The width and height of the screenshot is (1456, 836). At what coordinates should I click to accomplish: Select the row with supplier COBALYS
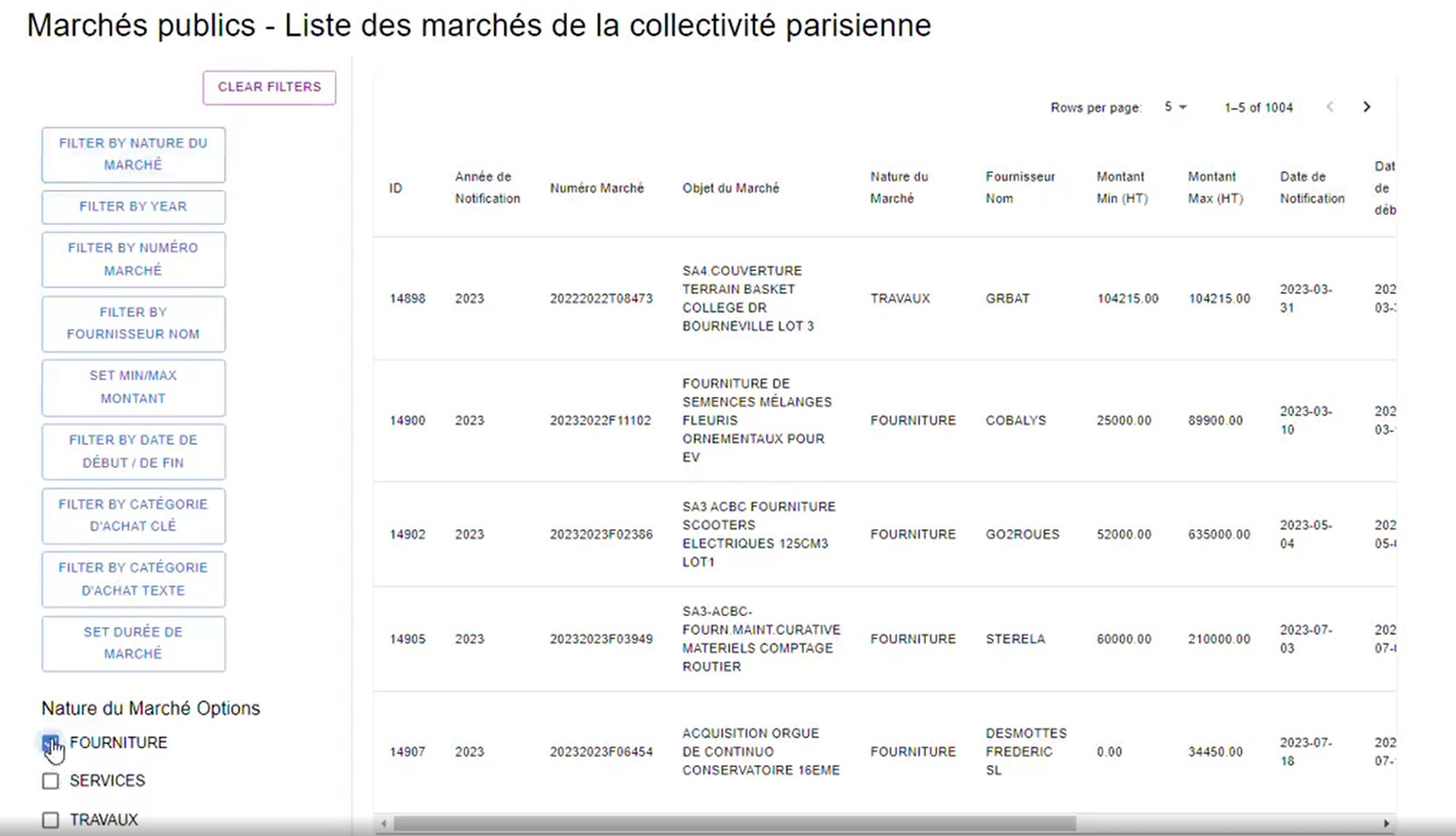click(1015, 421)
